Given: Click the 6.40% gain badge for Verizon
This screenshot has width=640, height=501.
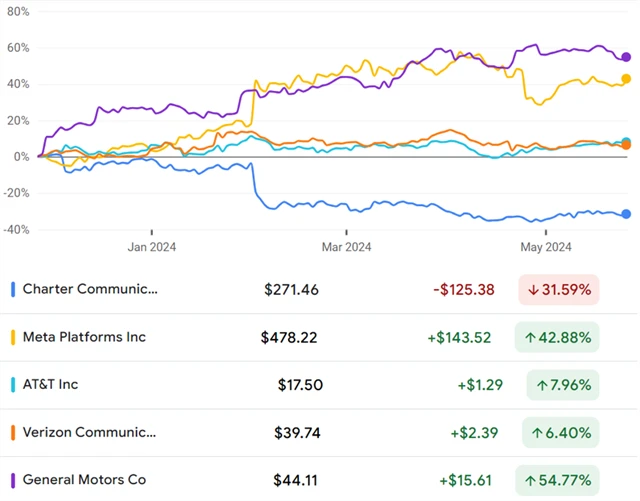Looking at the screenshot, I should pos(562,433).
